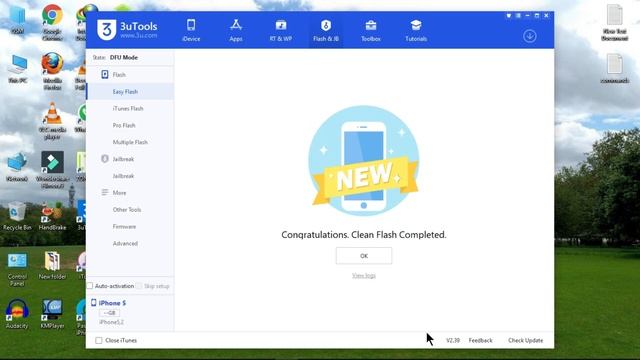The height and width of the screenshot is (360, 640).
Task: Open HandBrake desktop shortcut
Action: 52,216
